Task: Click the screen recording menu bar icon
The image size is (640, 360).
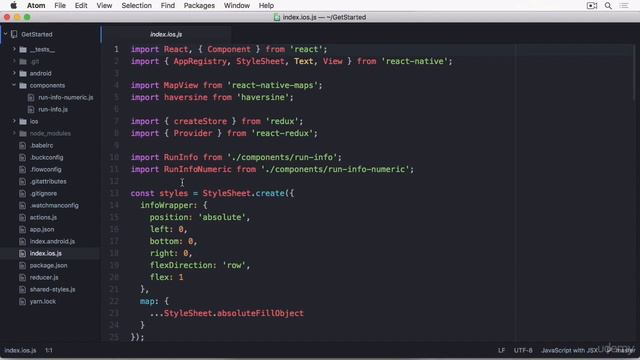Action: tap(592, 5)
